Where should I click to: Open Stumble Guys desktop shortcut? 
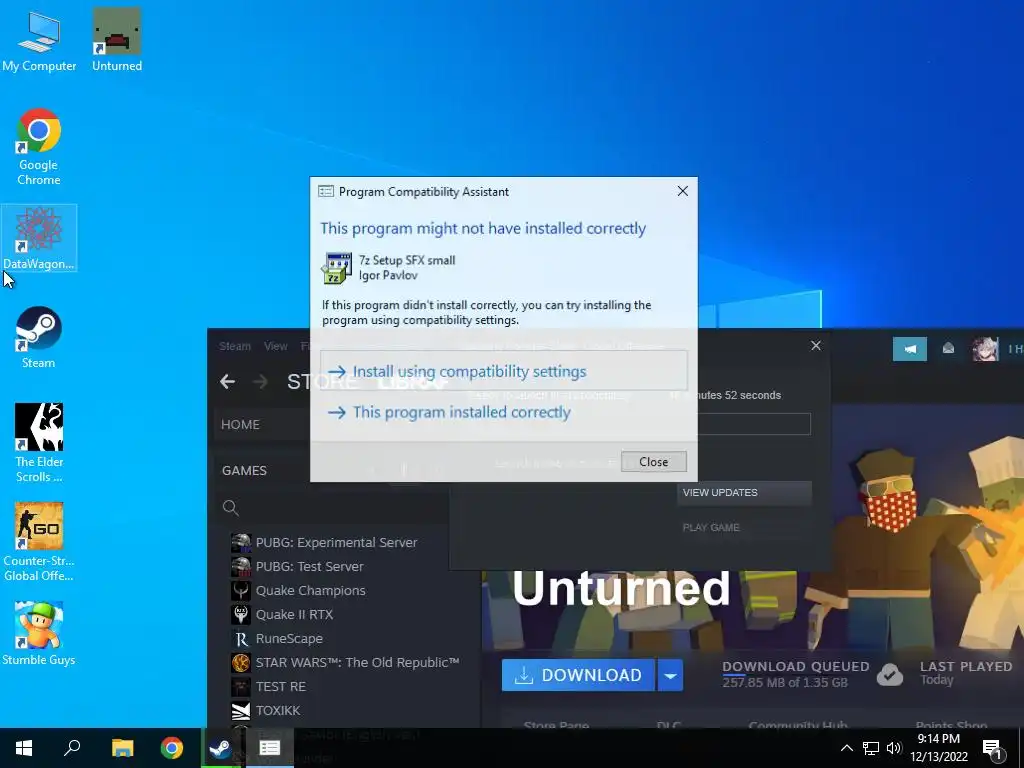39,633
